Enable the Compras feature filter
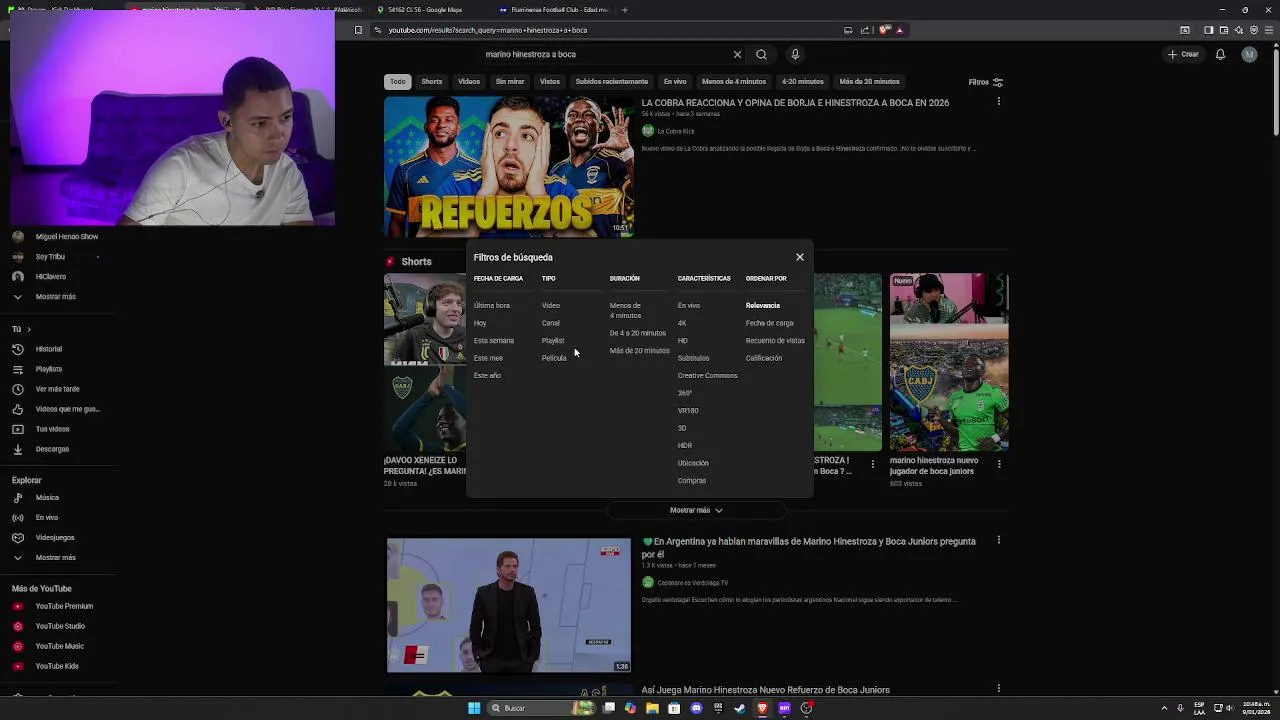 [x=692, y=480]
